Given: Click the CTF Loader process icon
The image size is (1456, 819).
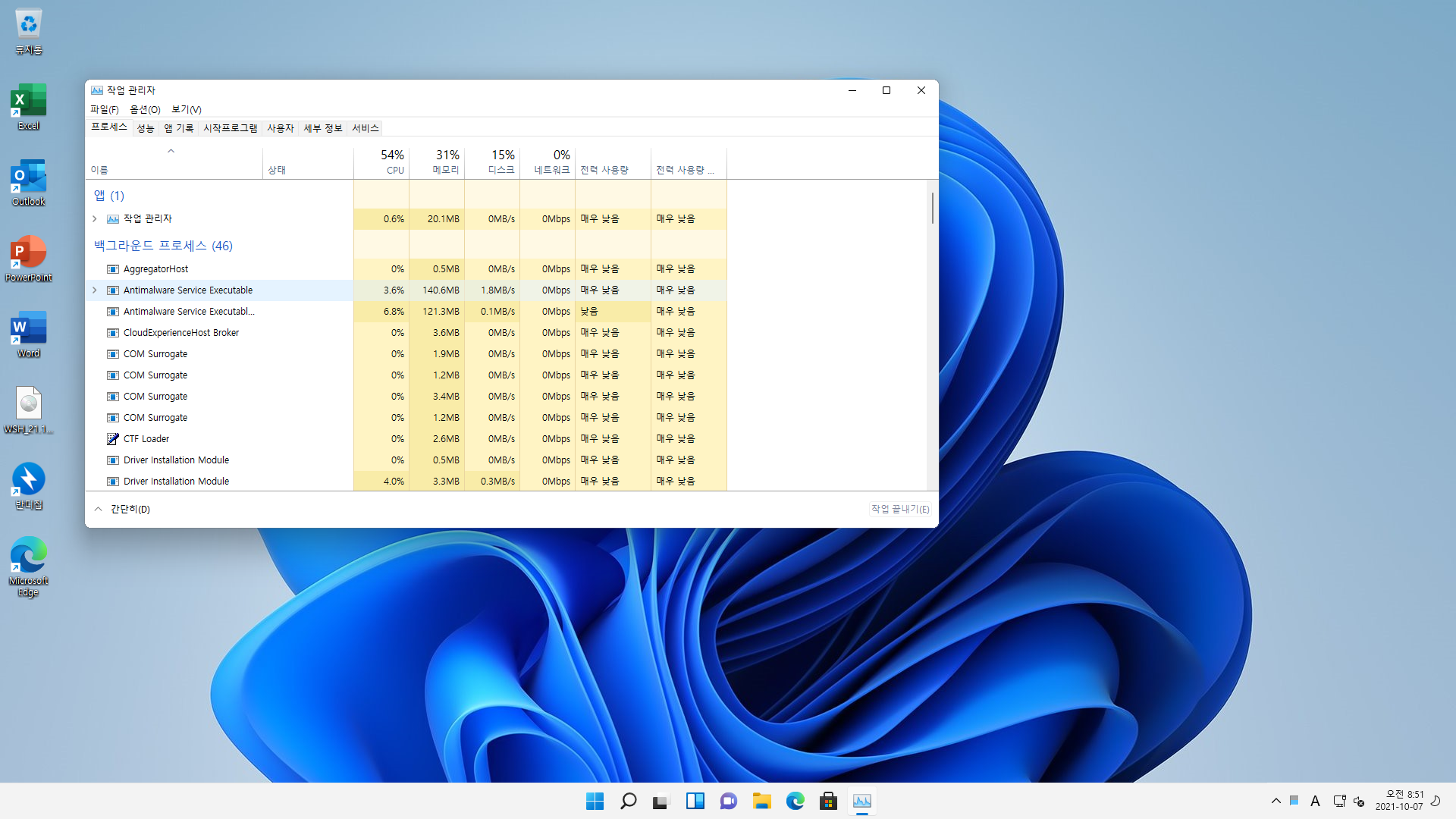Looking at the screenshot, I should click(113, 439).
